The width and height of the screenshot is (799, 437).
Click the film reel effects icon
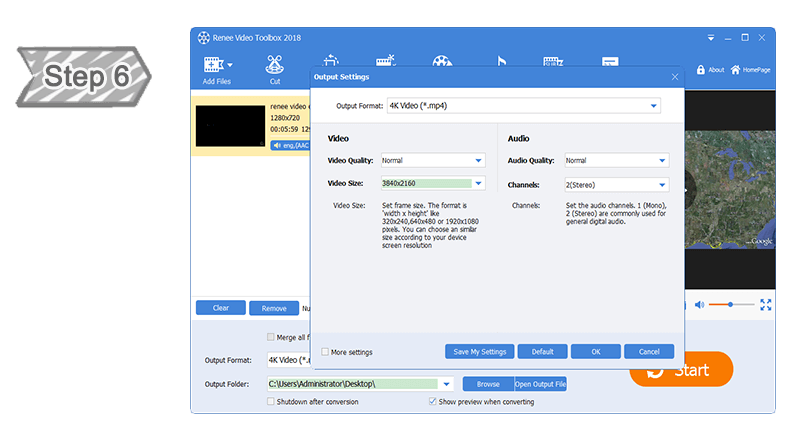click(x=442, y=62)
